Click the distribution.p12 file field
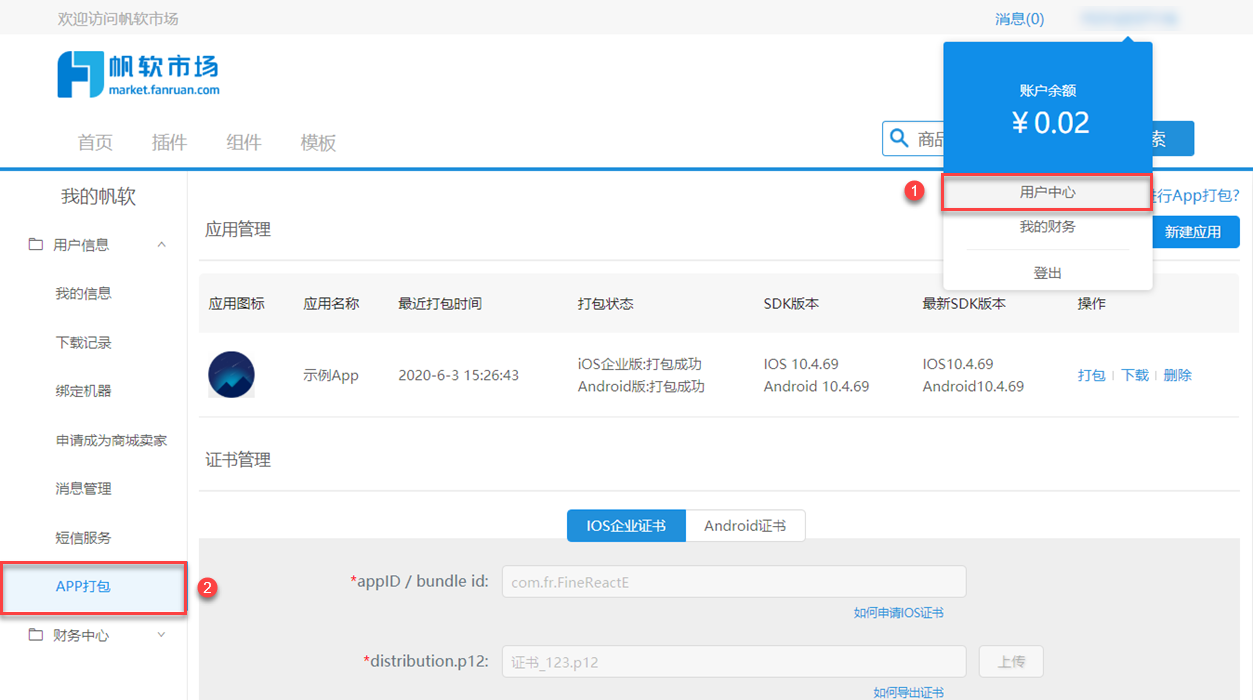Screen dimensions: 1253x700 pyautogui.click(x=734, y=661)
